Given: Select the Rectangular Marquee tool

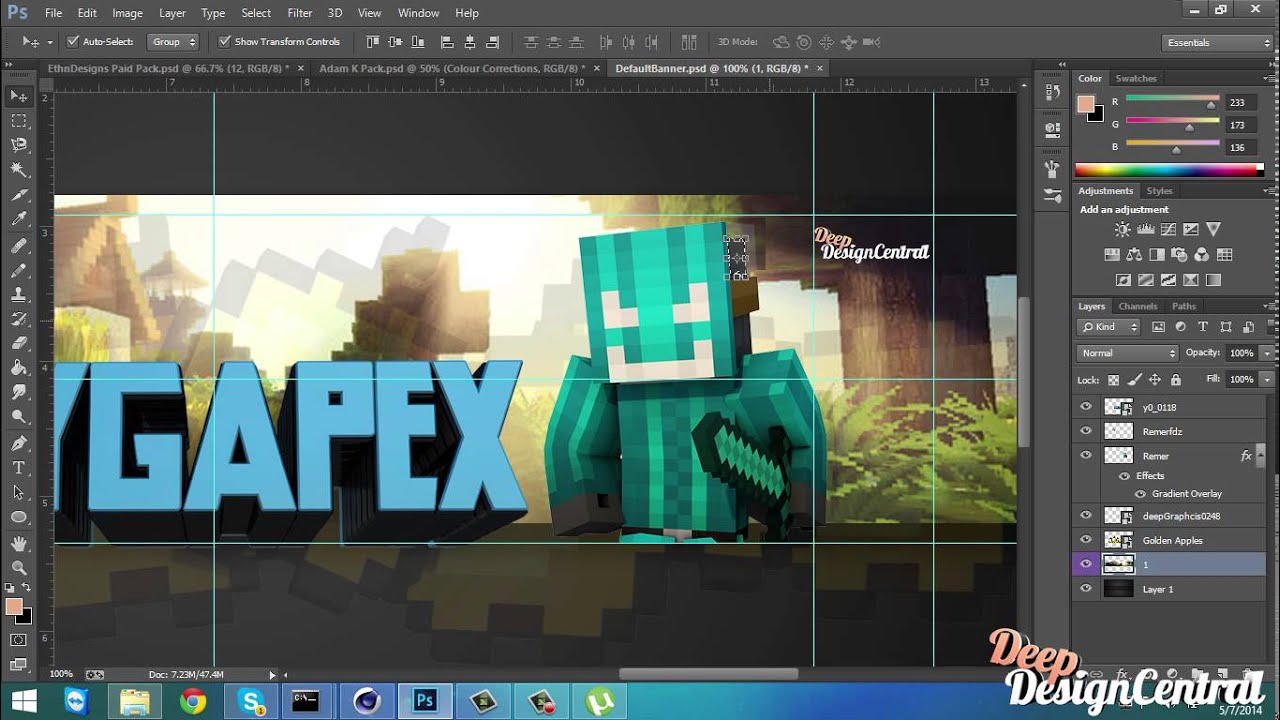Looking at the screenshot, I should pos(18,121).
